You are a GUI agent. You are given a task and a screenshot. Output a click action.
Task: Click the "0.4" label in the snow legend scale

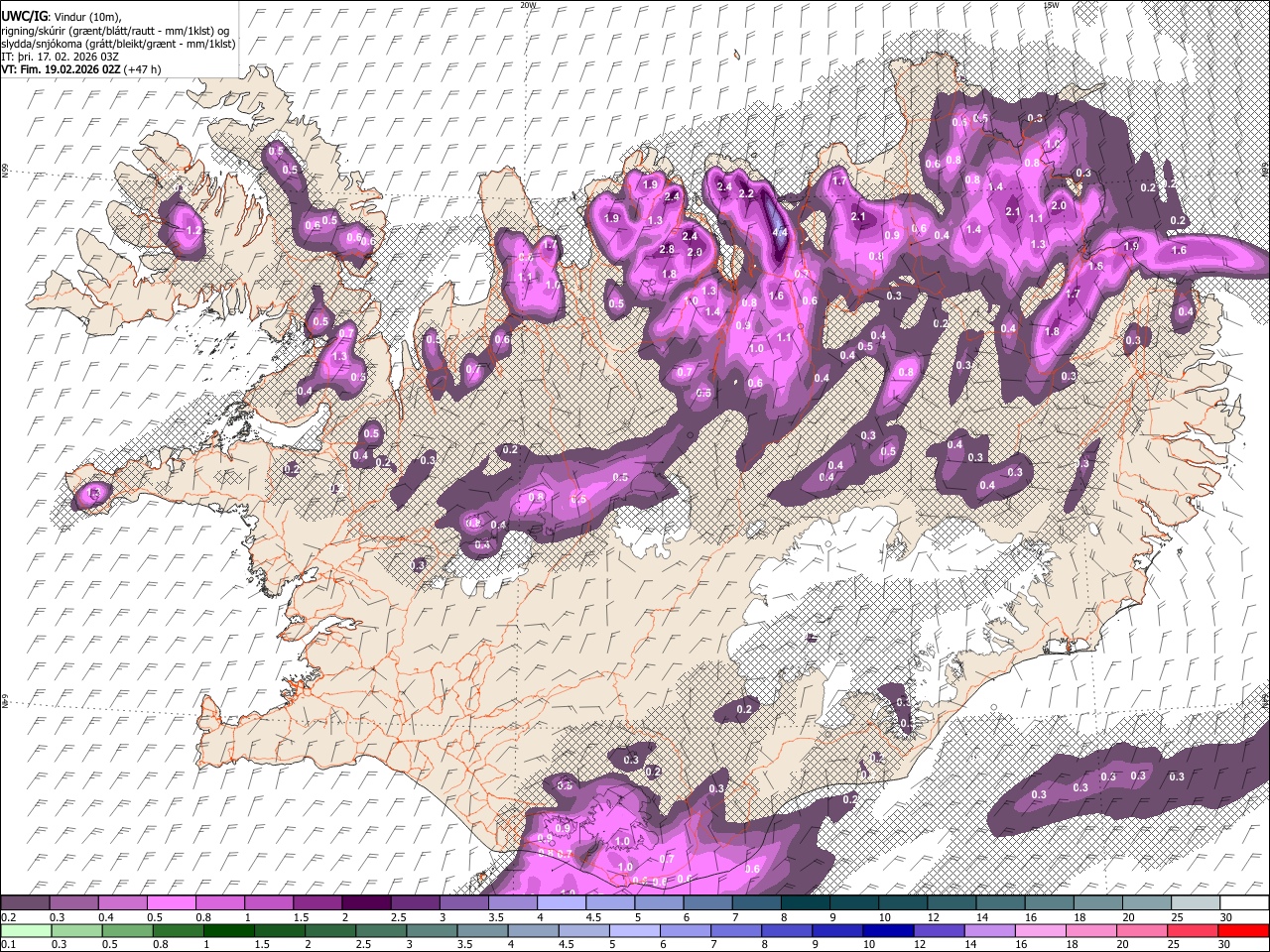106,917
